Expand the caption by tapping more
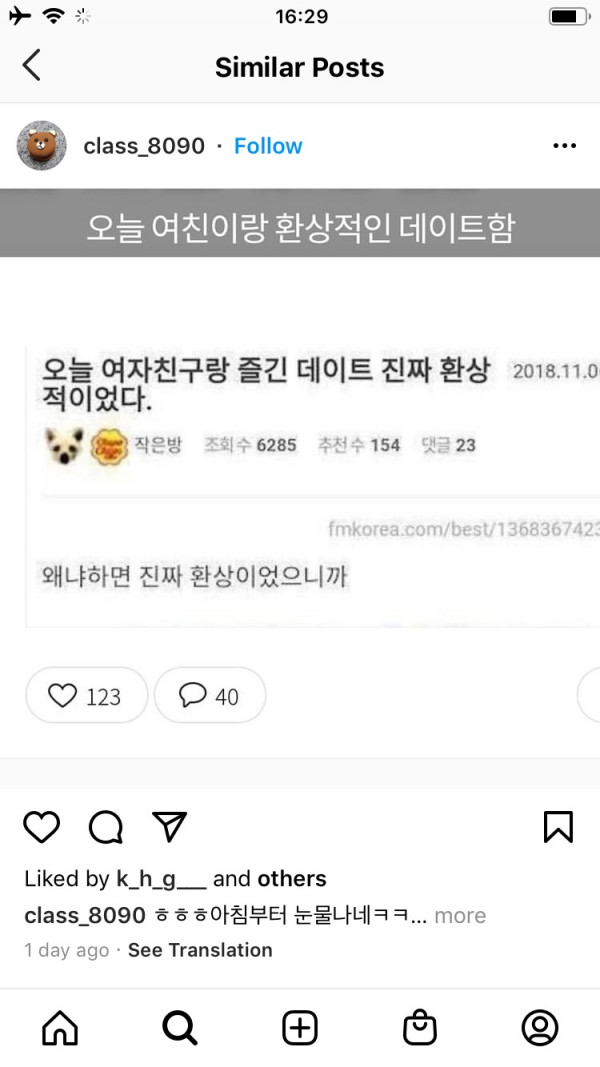The width and height of the screenshot is (600, 1067). point(460,915)
